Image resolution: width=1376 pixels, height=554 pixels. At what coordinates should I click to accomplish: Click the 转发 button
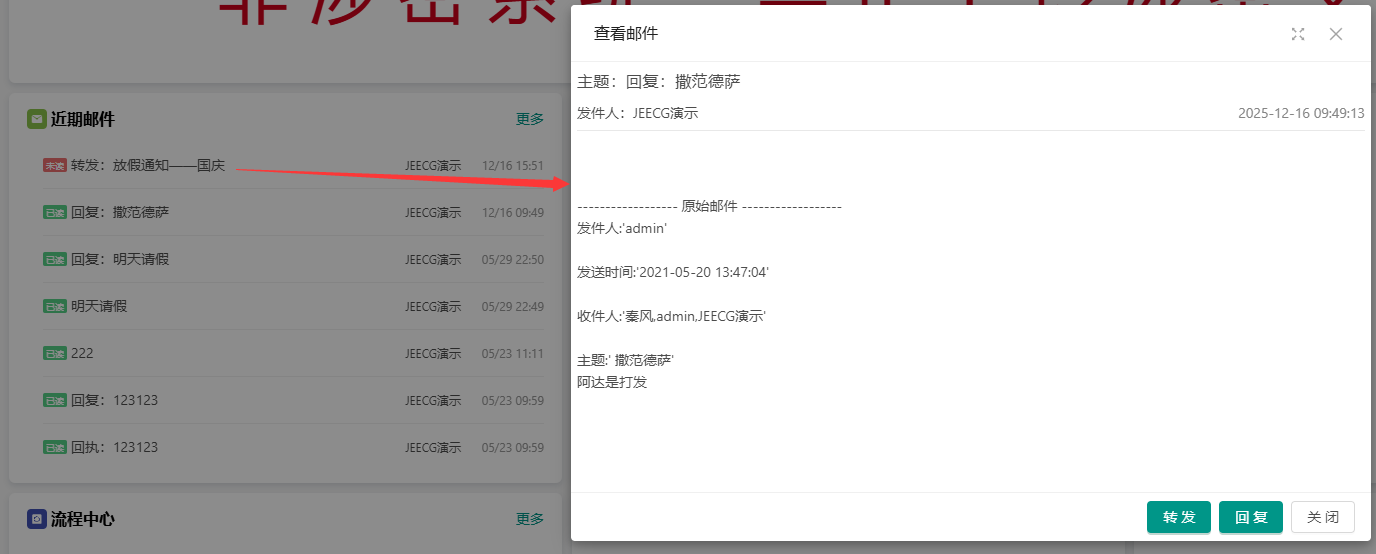[1179, 517]
